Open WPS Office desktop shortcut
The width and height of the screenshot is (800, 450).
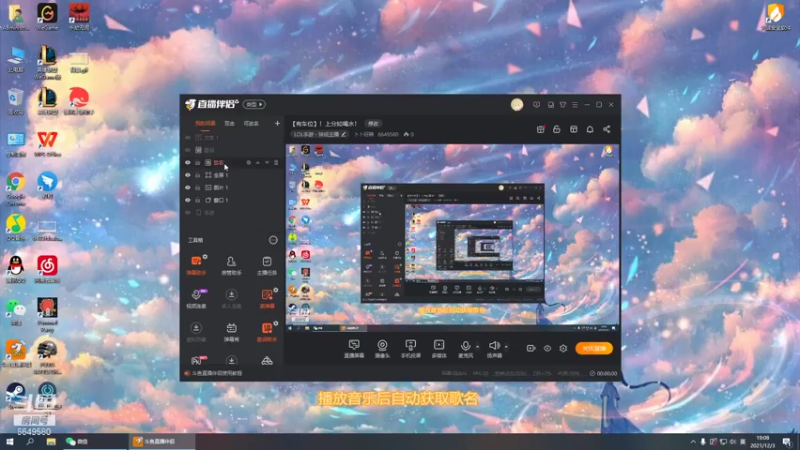(47, 143)
